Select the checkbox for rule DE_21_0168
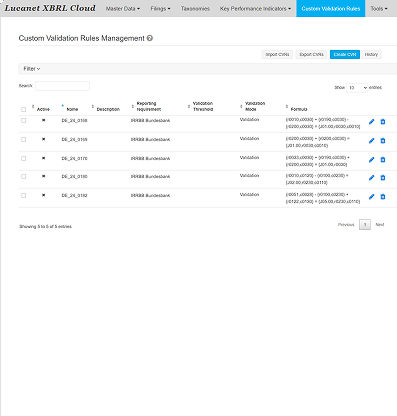 tap(23, 120)
